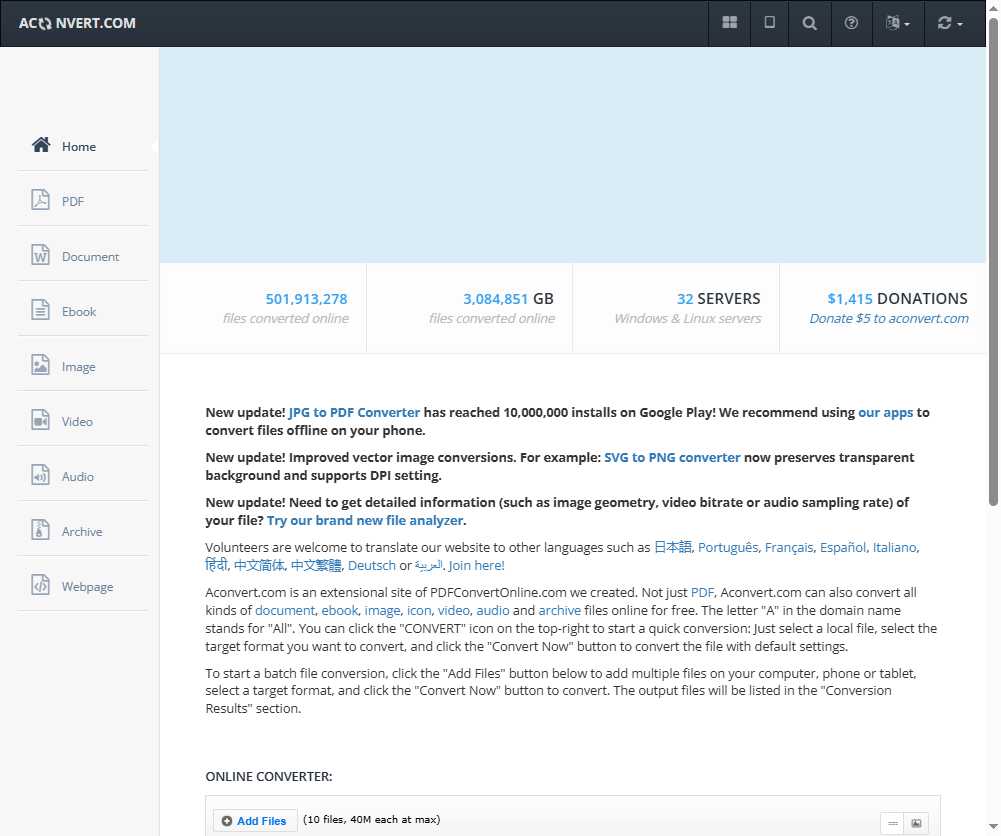Click the grid apps icon in top bar

(730, 23)
